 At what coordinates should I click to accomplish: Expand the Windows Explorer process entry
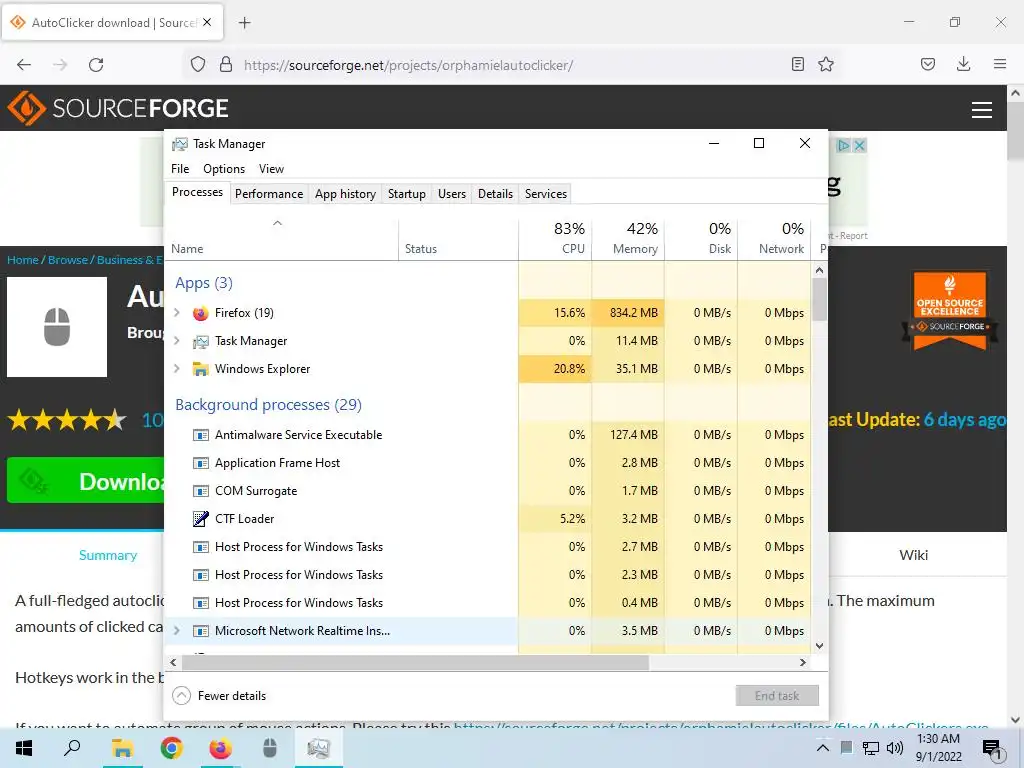[177, 369]
